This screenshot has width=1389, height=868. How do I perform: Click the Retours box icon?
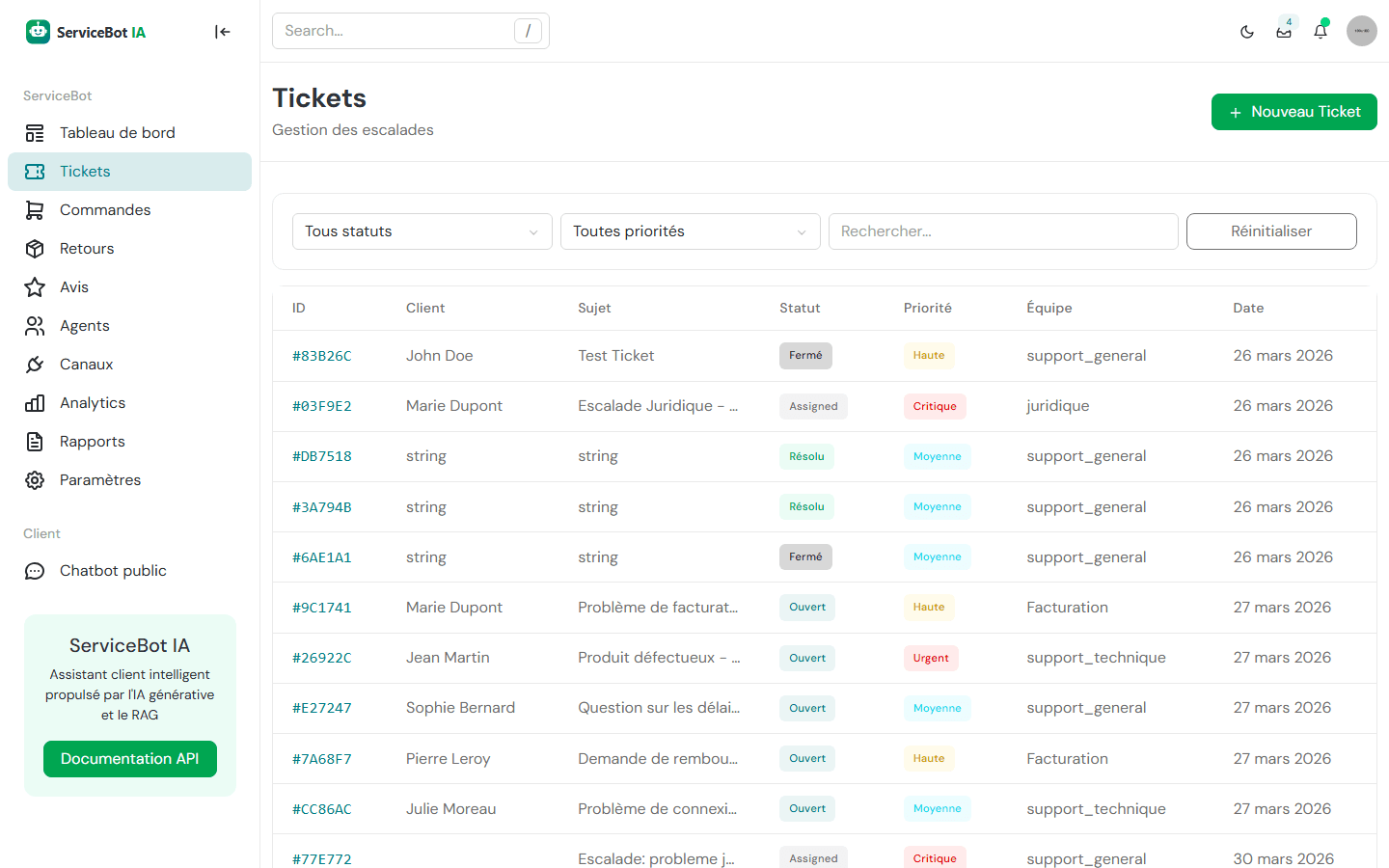(x=35, y=249)
